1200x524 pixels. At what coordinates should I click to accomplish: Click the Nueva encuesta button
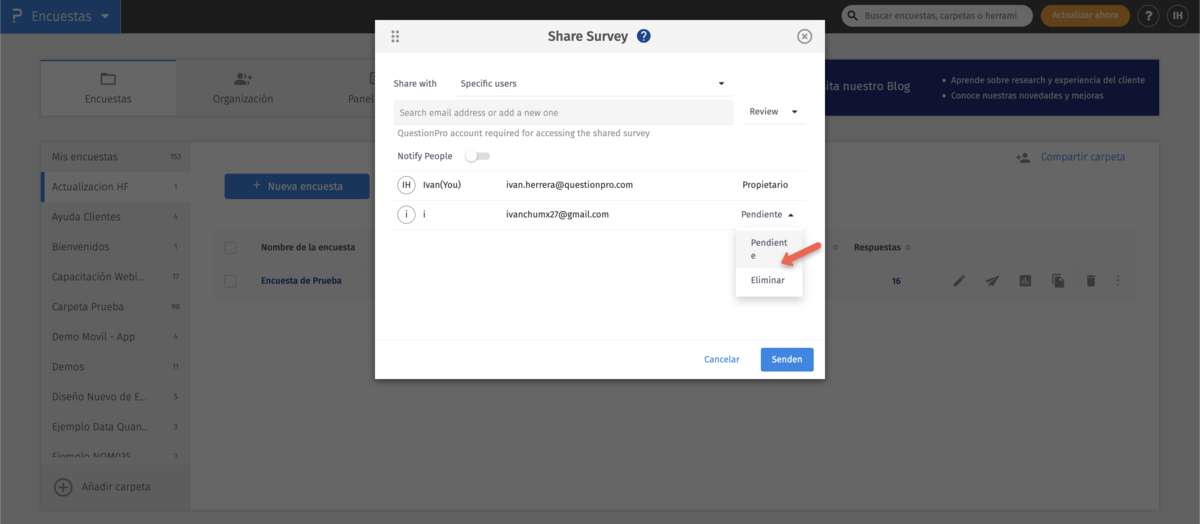point(297,186)
